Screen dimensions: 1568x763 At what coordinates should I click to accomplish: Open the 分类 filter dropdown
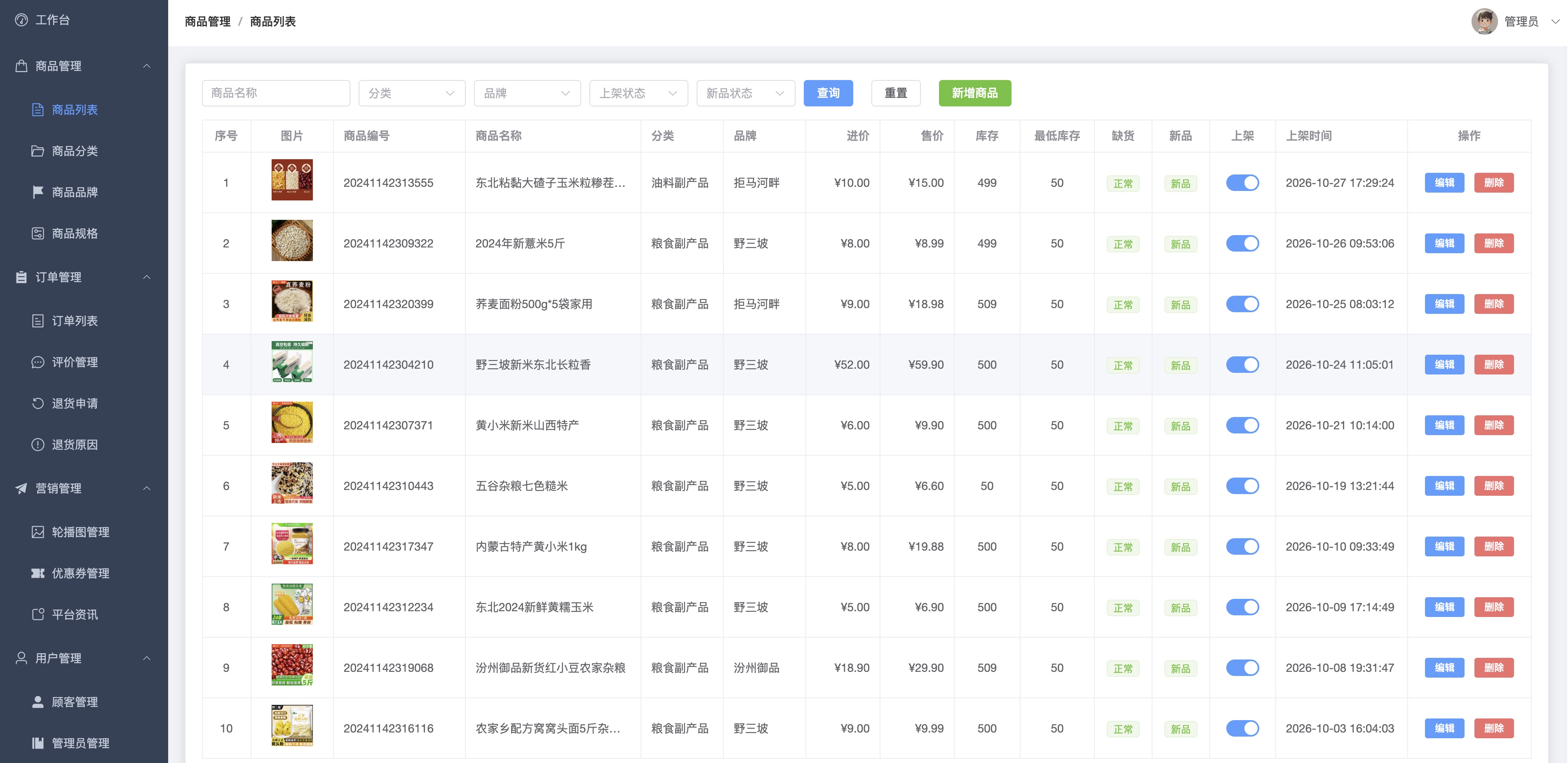[x=411, y=93]
